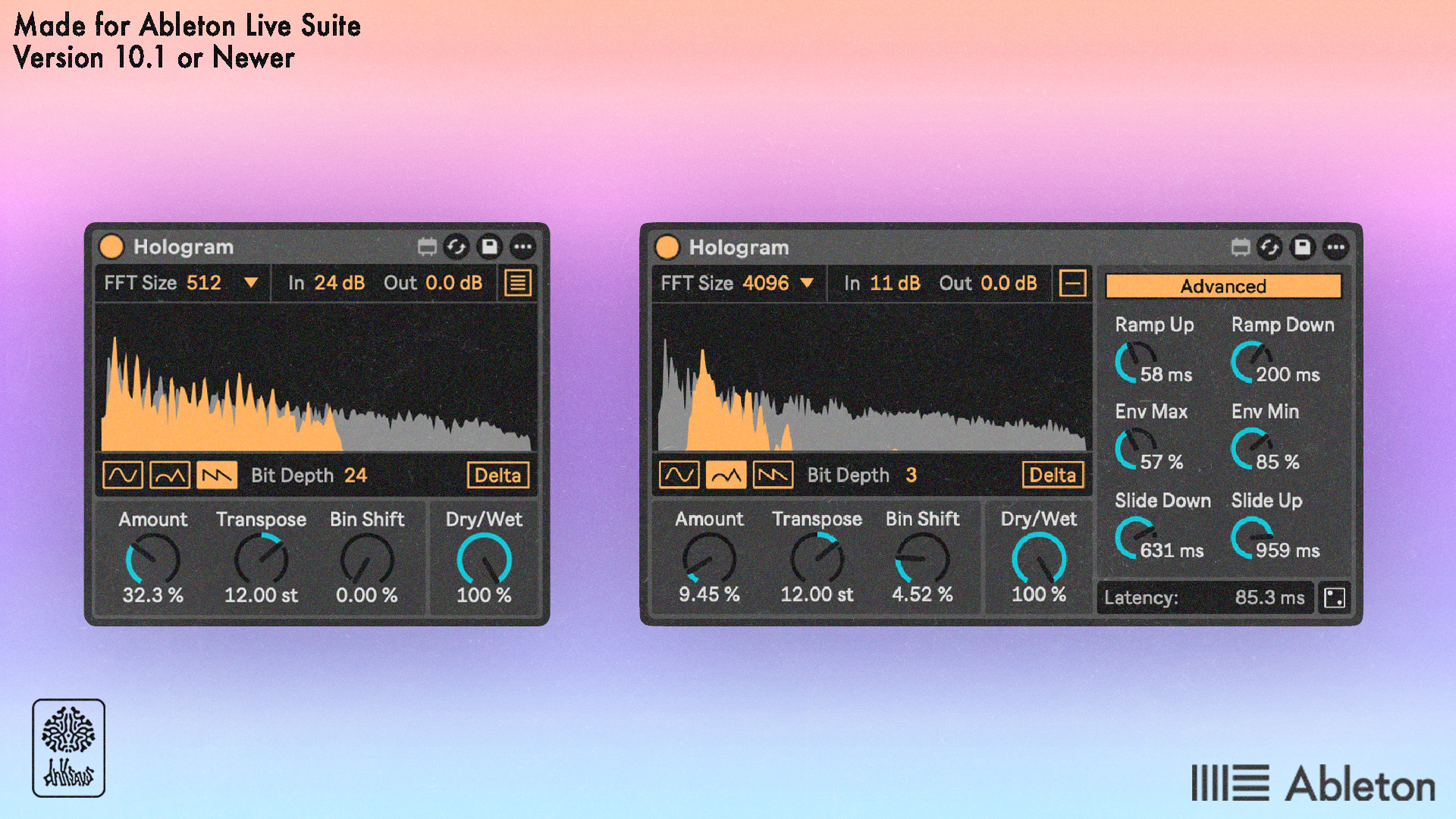Open the FFT Size 4096 dropdown
Viewport: 1456px width, 819px height.
737,283
